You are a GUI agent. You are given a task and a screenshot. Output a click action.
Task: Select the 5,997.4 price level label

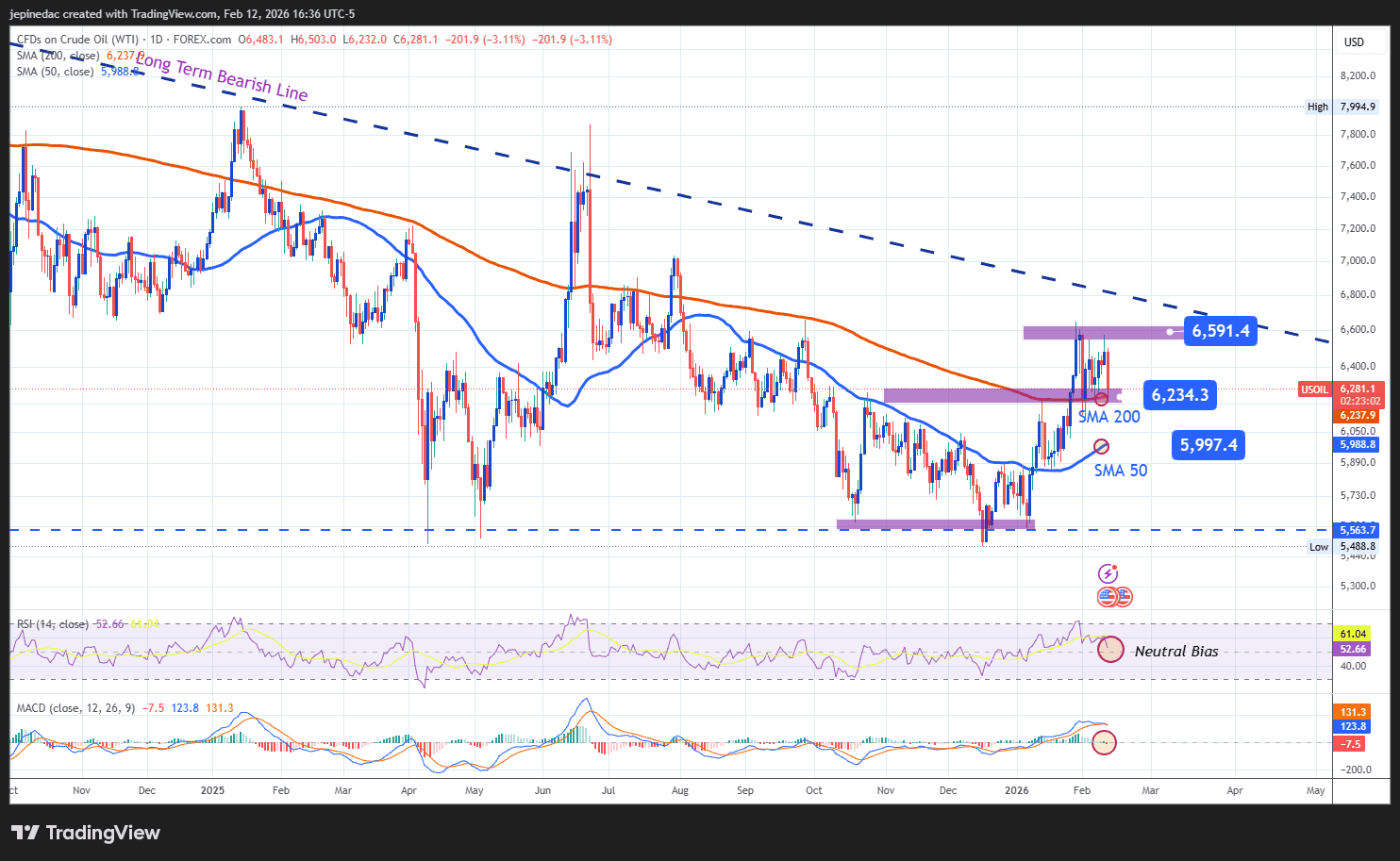(x=1208, y=445)
